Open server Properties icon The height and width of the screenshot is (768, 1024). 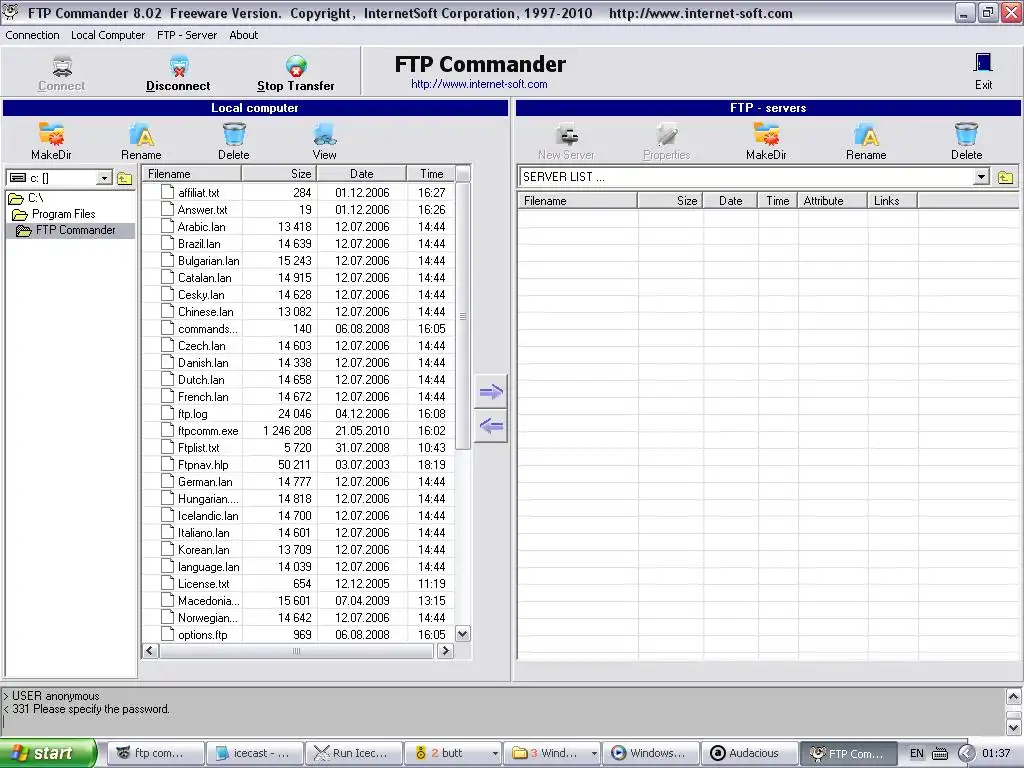point(666,135)
